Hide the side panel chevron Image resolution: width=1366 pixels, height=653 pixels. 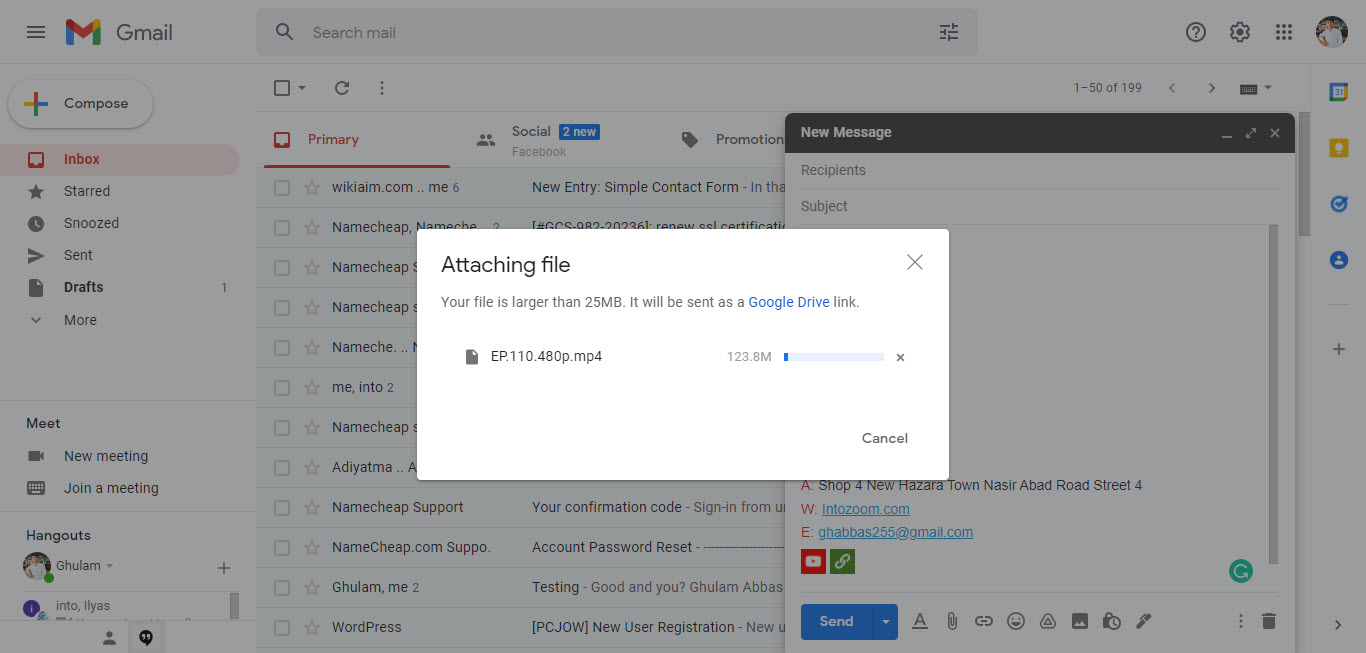pyautogui.click(x=1338, y=625)
